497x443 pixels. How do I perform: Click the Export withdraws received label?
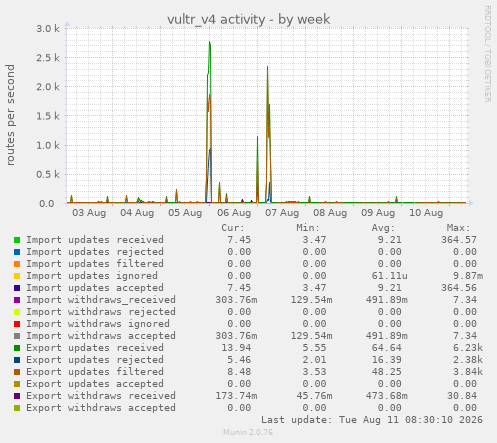(101, 396)
